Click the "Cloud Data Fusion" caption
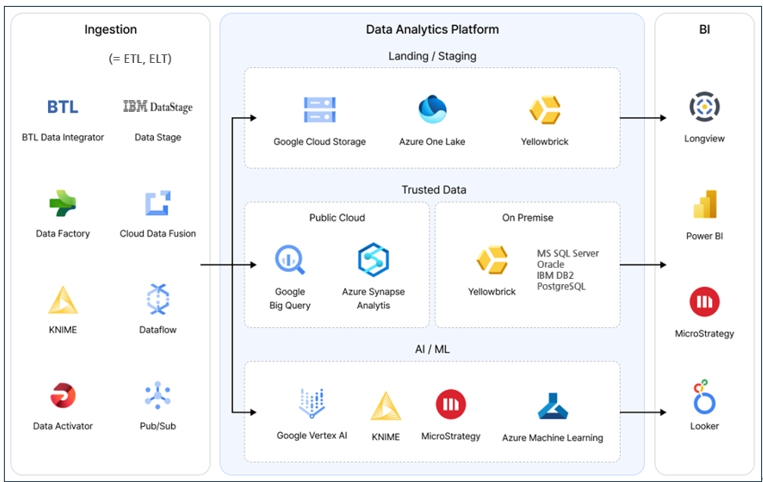 [x=158, y=234]
